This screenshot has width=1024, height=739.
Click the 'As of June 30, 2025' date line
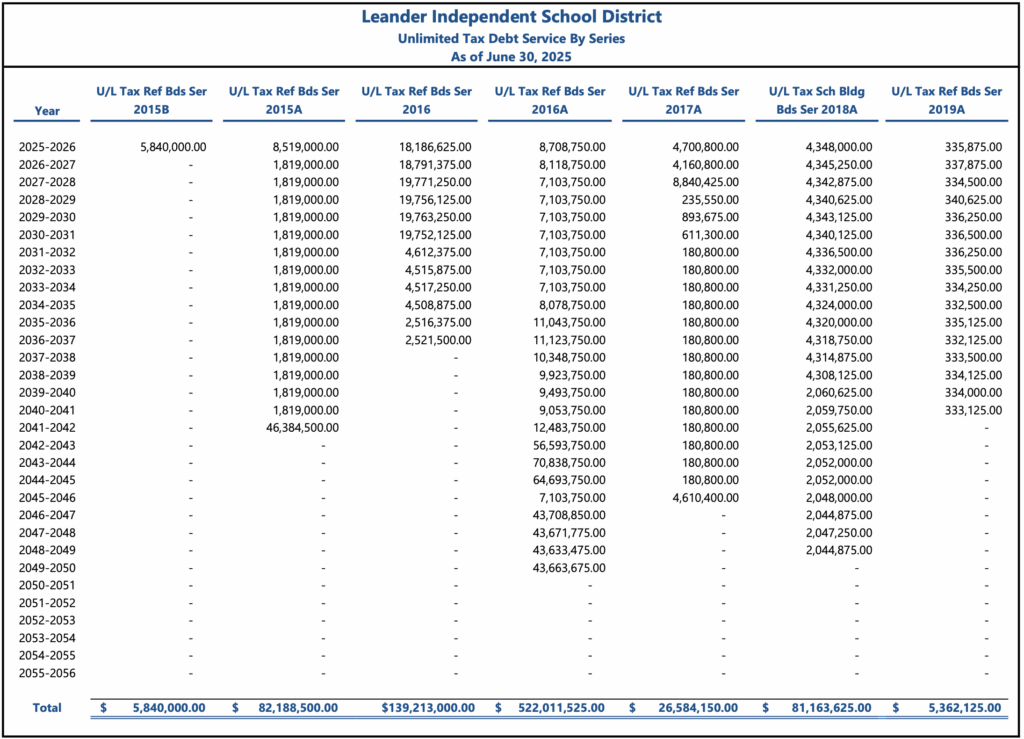click(x=511, y=57)
